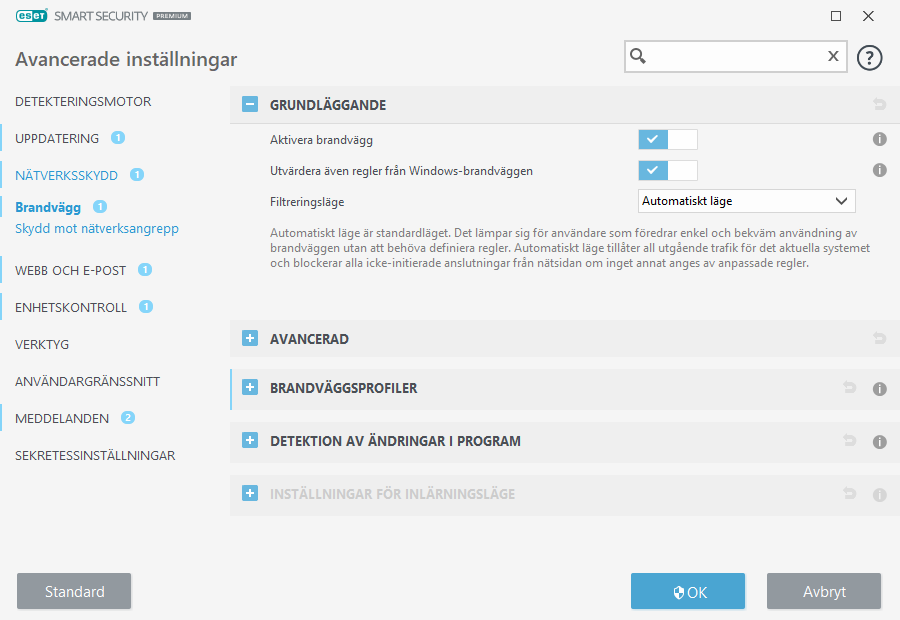Viewport: 900px width, 620px height.
Task: Click the ESET logo in title bar
Action: [x=32, y=16]
